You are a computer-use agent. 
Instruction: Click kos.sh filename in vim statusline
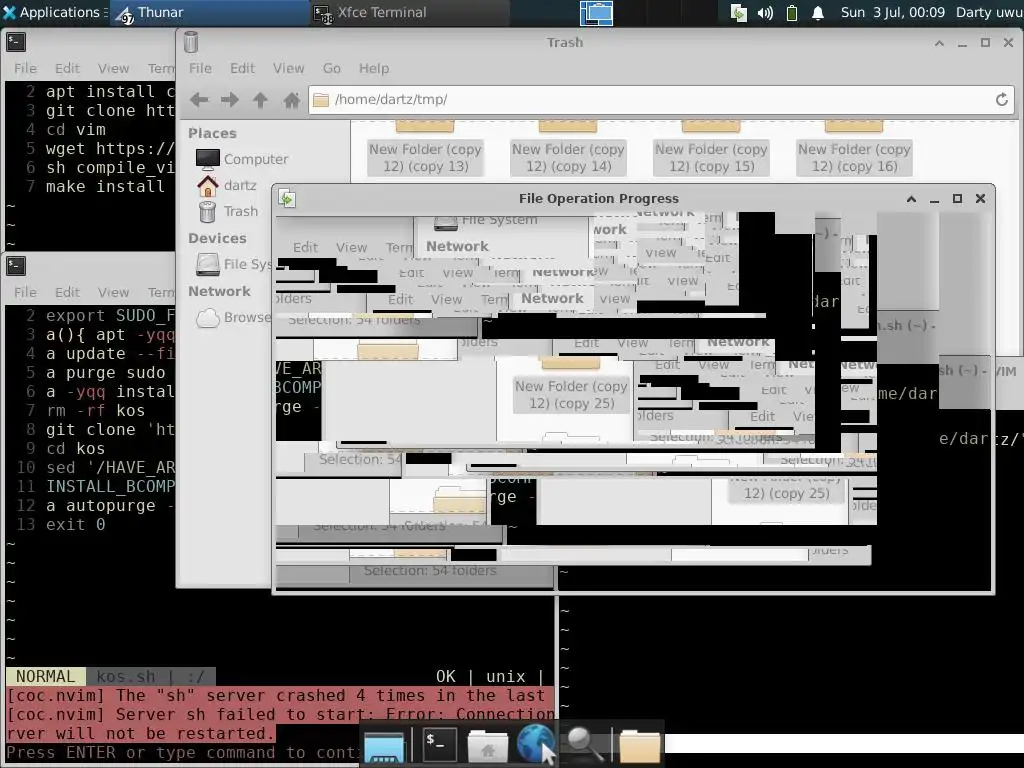pos(125,677)
